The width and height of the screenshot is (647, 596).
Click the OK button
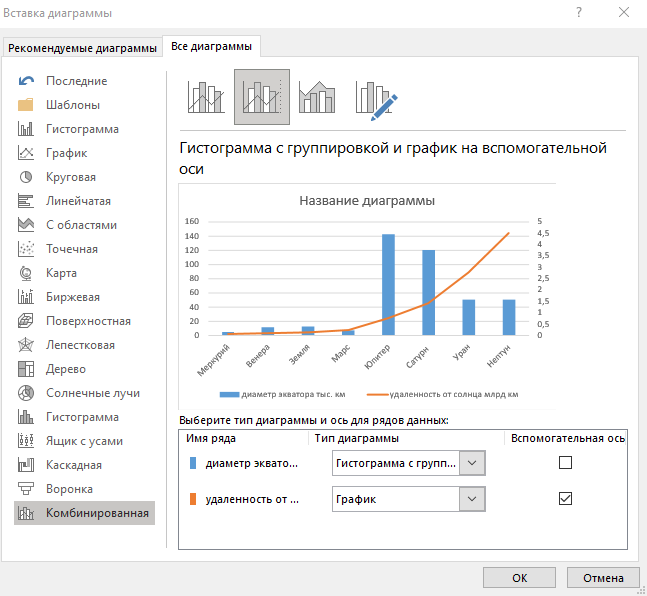tap(519, 577)
